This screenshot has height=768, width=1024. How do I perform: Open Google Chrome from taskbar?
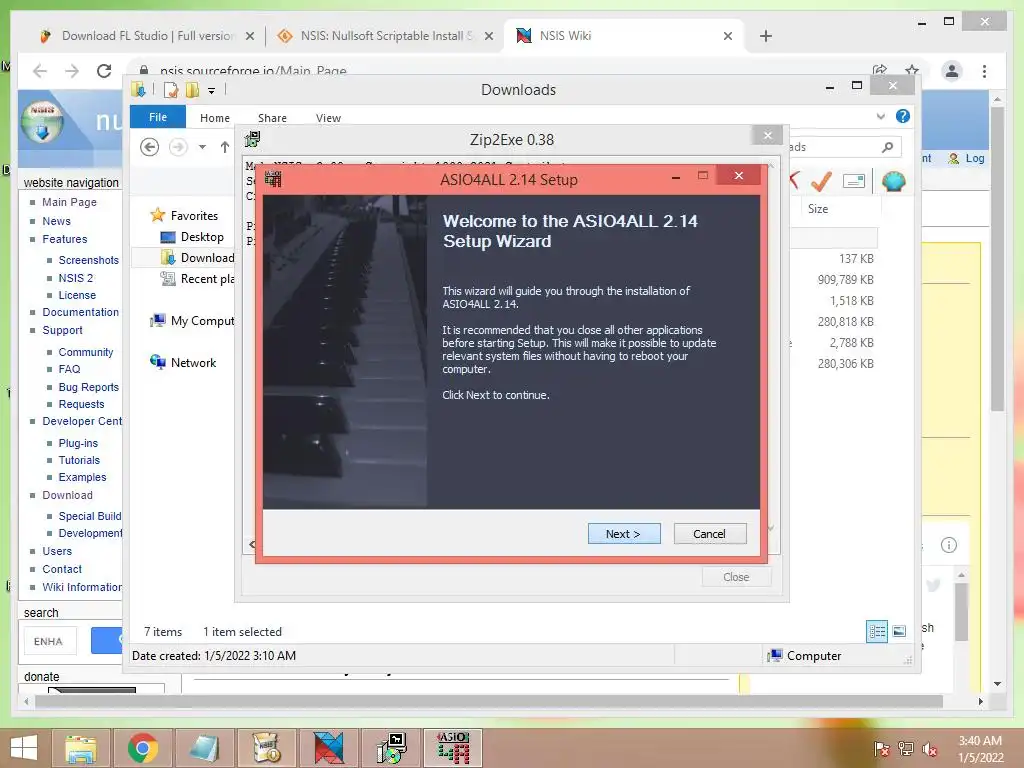tap(142, 748)
